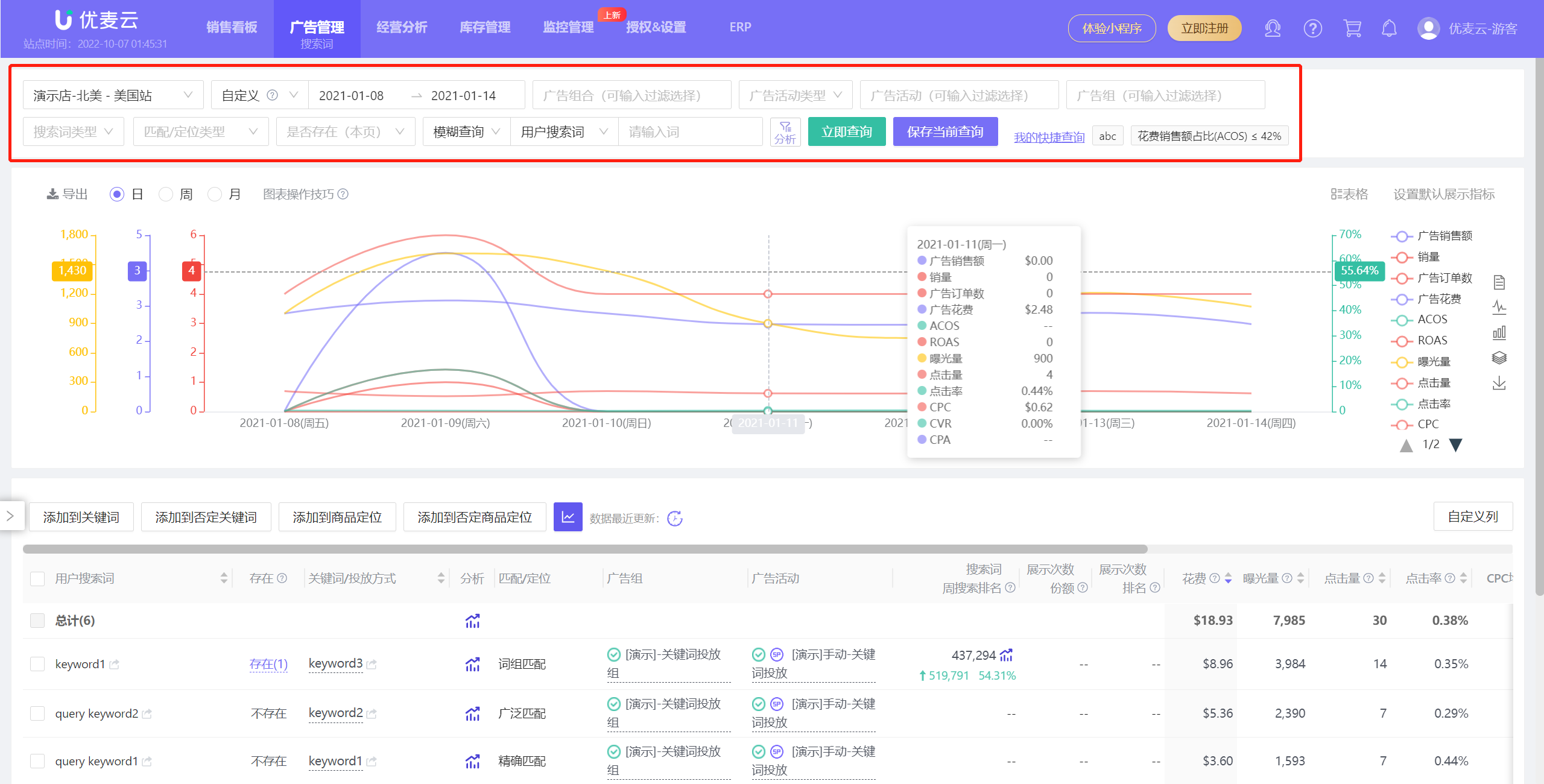Go to next legend page arrow
Screen dimensions: 1544x784
(1456, 445)
